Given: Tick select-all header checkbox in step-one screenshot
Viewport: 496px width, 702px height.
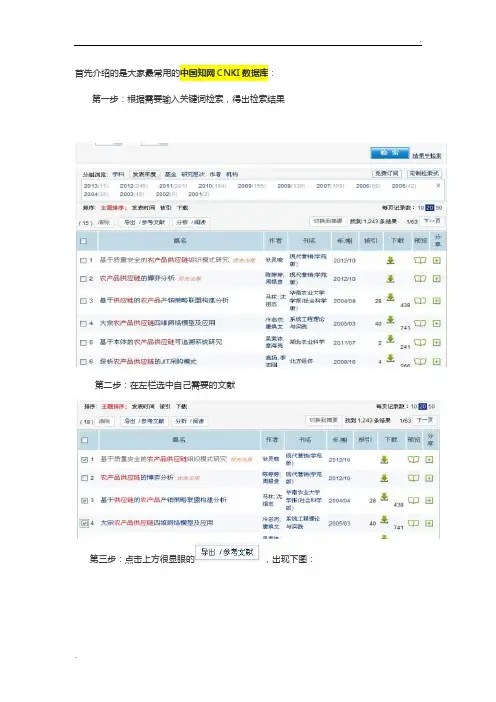Looking at the screenshot, I should click(x=83, y=241).
